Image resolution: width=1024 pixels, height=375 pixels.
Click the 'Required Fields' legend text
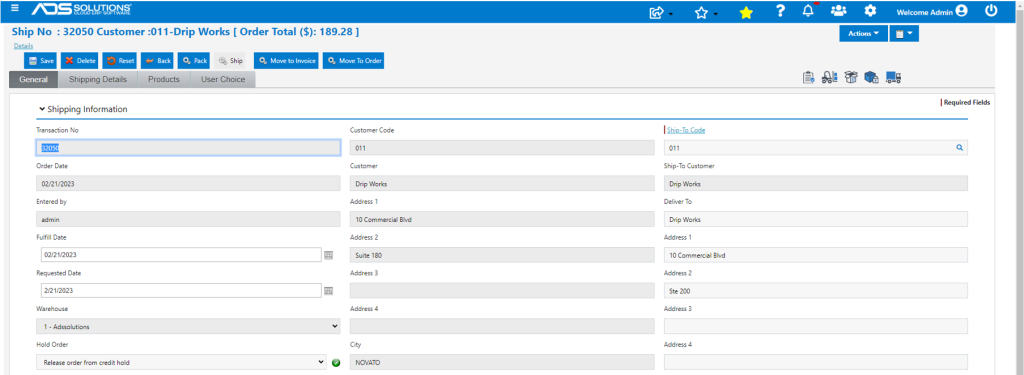(x=967, y=103)
